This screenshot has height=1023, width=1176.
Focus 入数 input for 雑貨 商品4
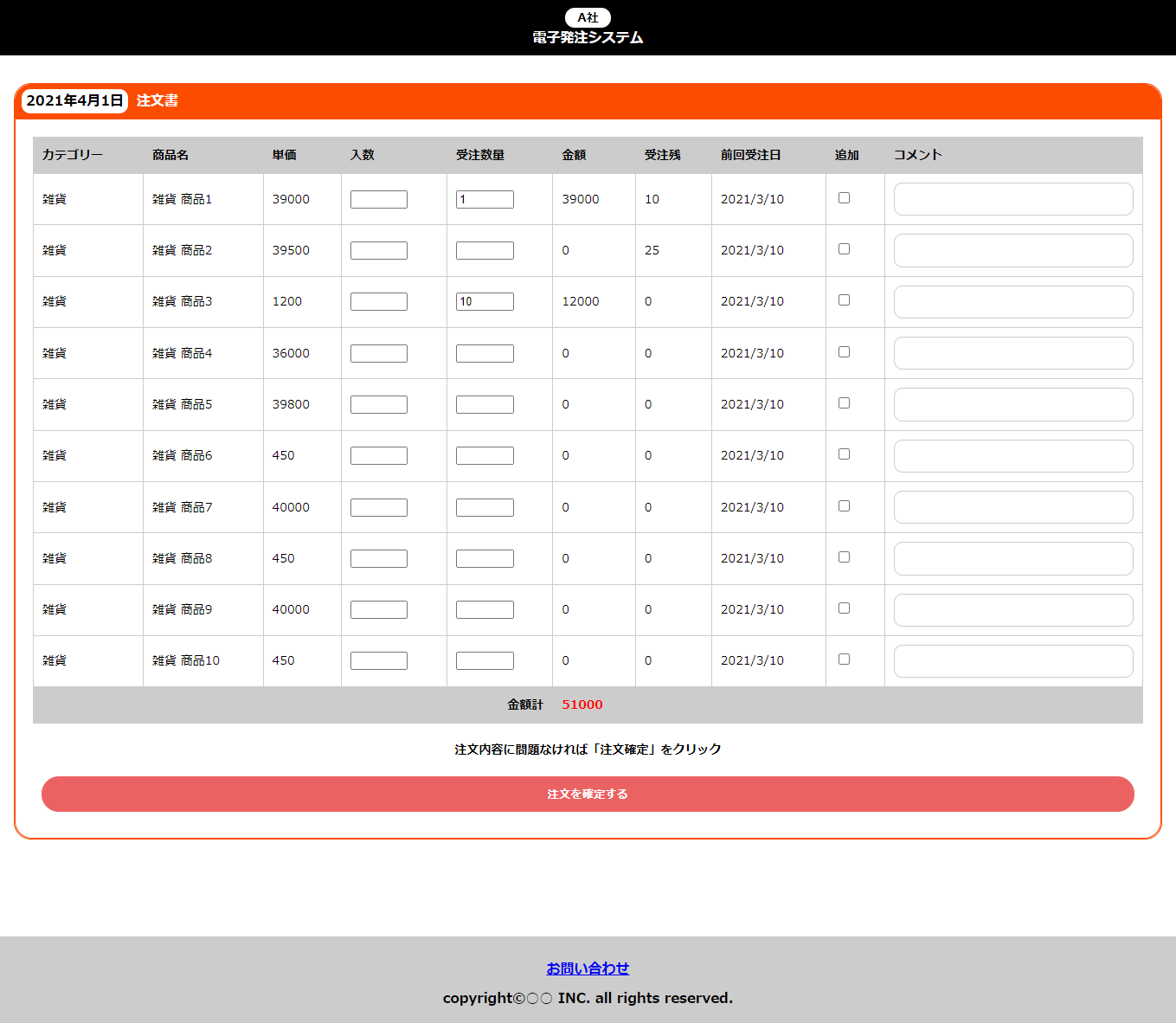coord(379,353)
